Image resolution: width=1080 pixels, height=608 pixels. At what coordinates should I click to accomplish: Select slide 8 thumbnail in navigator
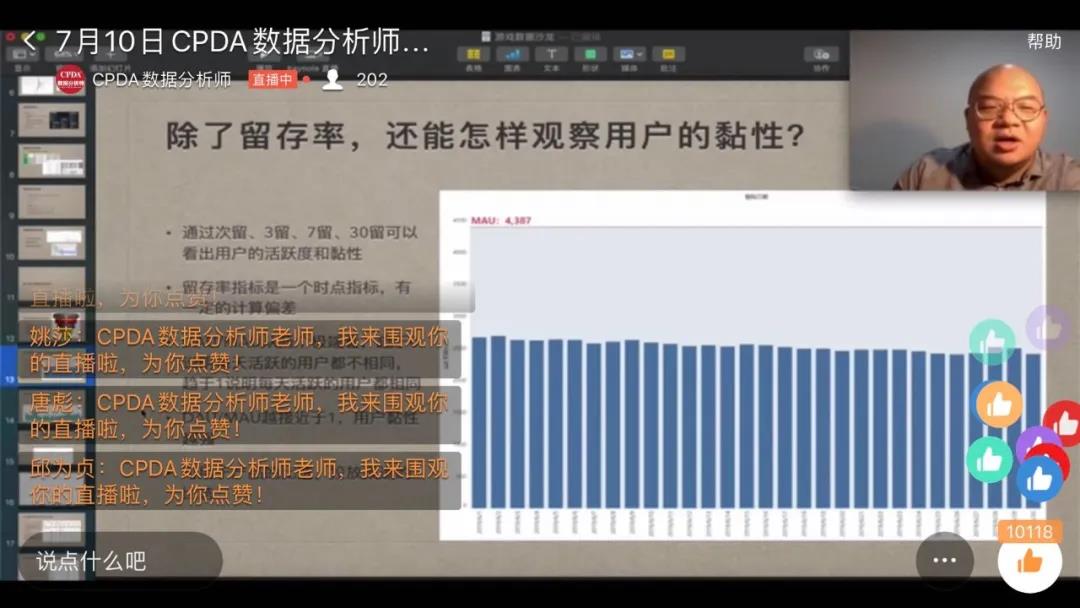click(x=52, y=161)
